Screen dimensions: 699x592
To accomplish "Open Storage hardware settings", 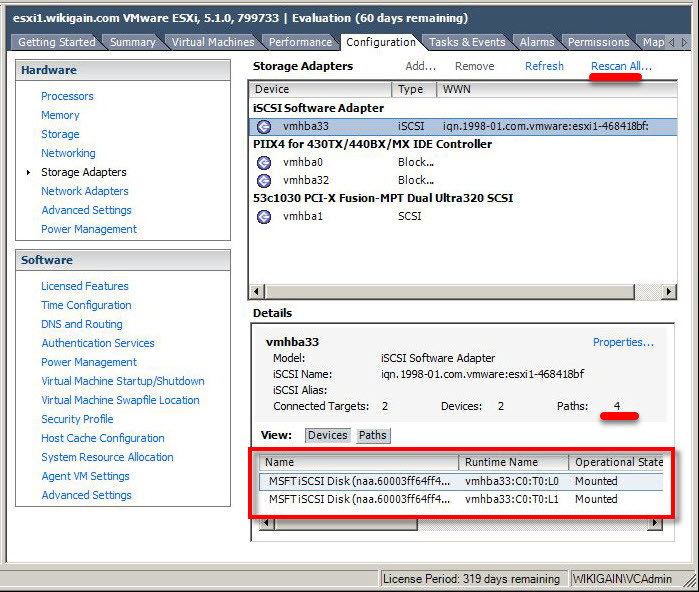I will coord(60,134).
